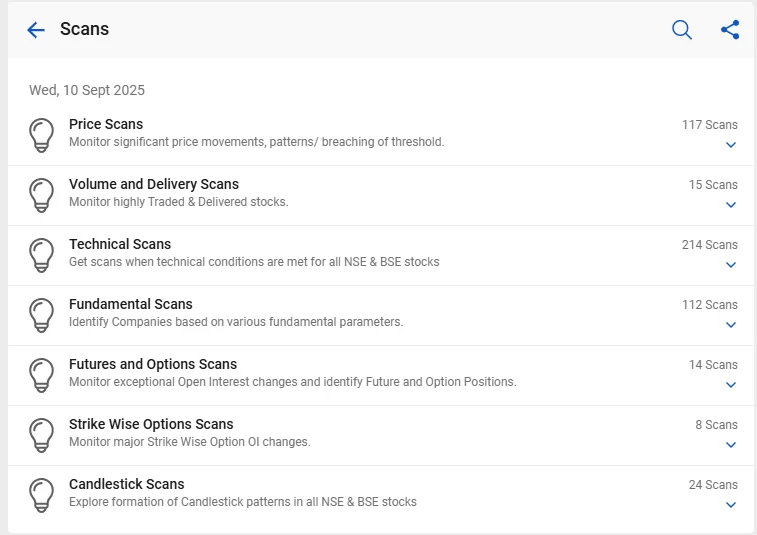
Task: Expand the Price Scans chevron
Action: point(731,145)
